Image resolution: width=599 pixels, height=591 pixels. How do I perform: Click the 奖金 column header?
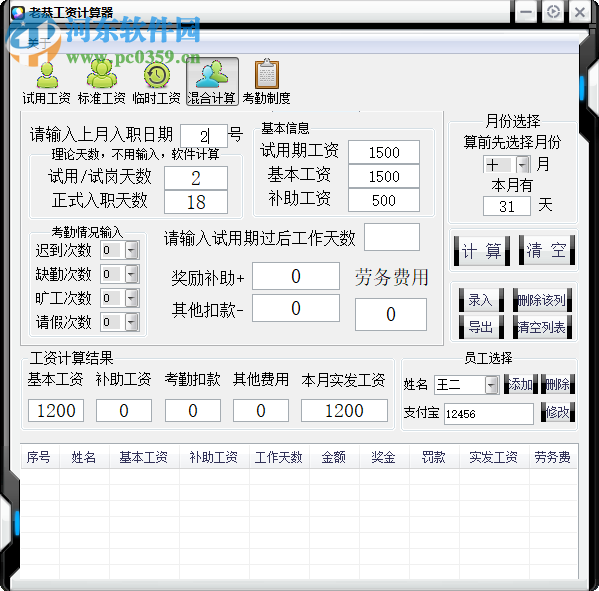384,457
